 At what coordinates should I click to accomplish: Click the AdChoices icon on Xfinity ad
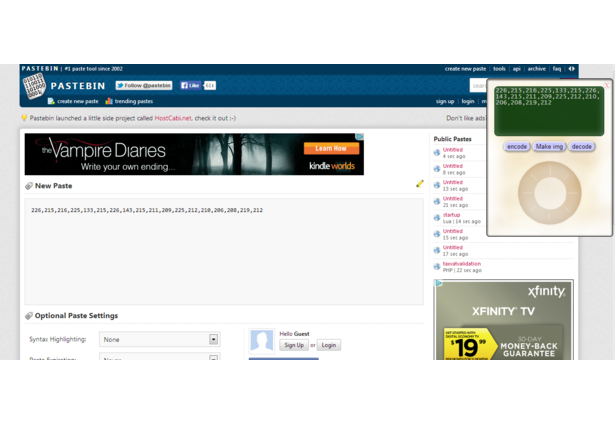[x=439, y=283]
